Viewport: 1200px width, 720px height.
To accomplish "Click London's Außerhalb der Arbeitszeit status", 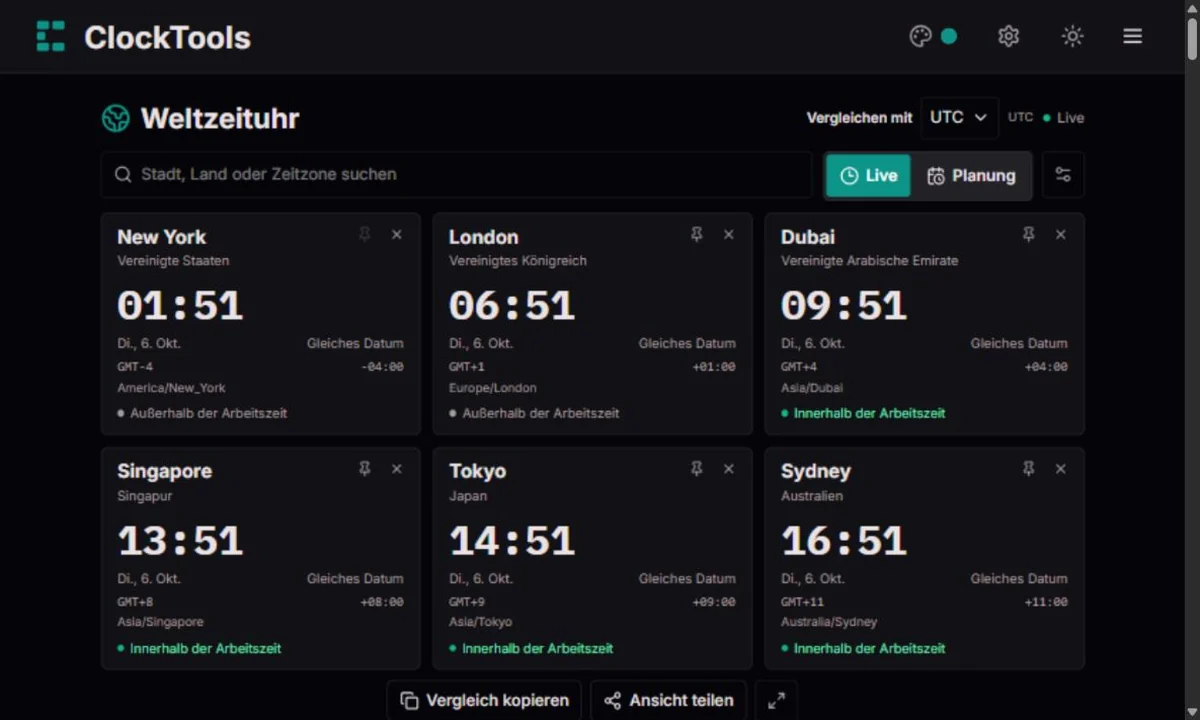I will pos(541,413).
